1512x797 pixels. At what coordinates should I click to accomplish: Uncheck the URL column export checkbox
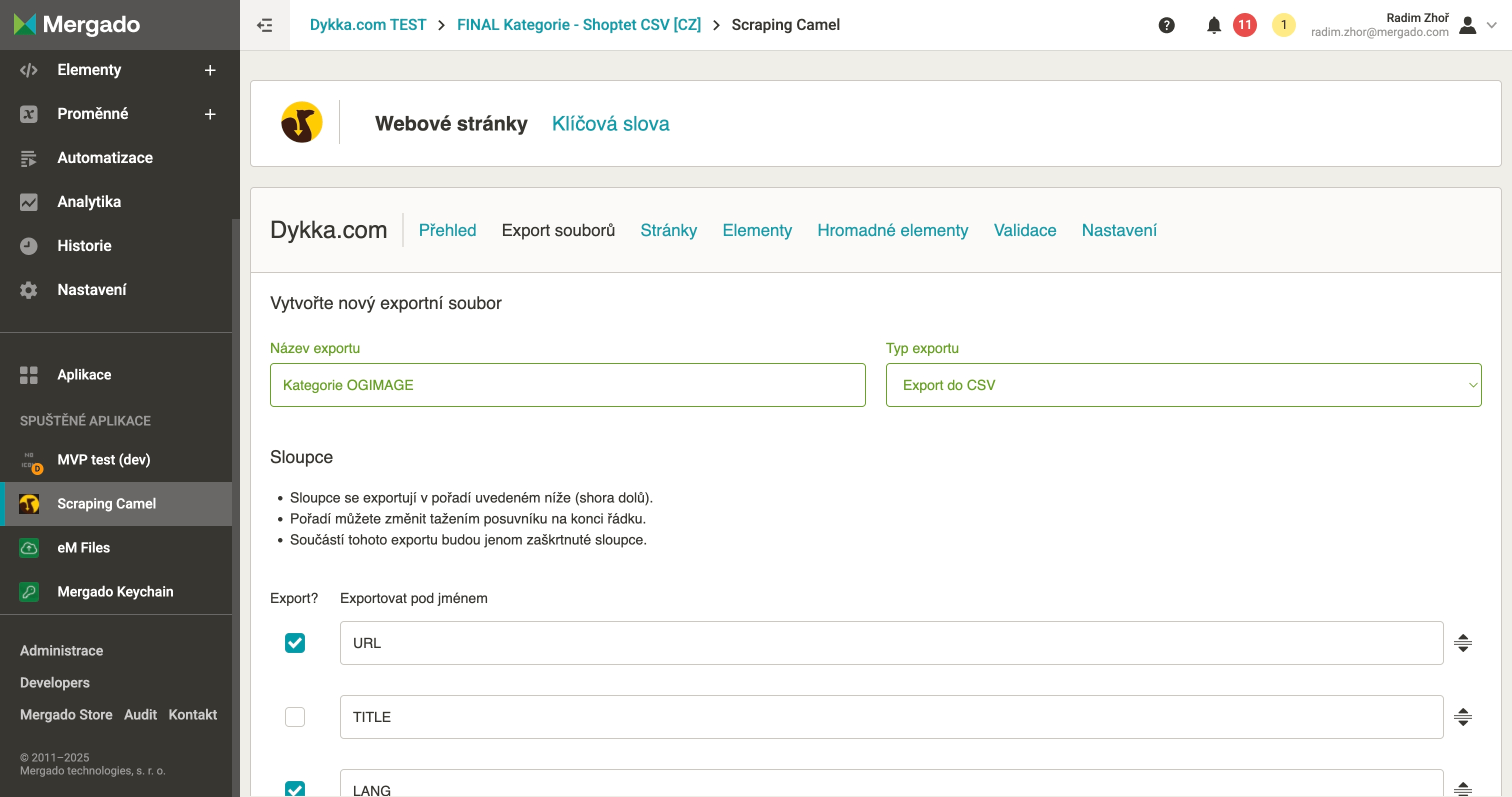[x=294, y=642]
